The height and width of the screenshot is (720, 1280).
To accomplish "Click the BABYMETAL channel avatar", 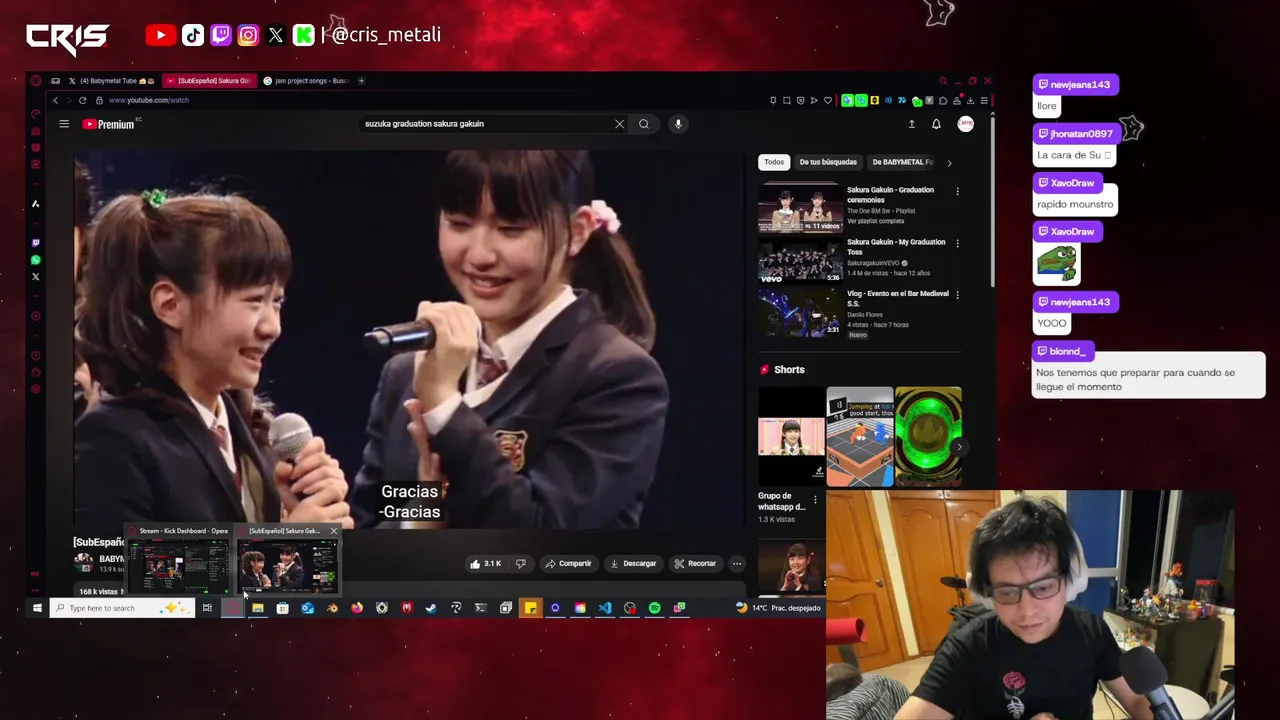I will (84, 563).
